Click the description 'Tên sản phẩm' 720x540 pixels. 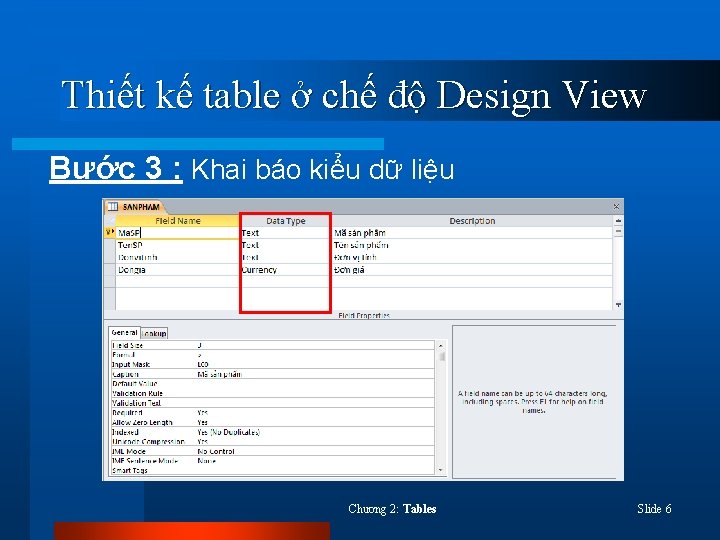click(x=361, y=245)
